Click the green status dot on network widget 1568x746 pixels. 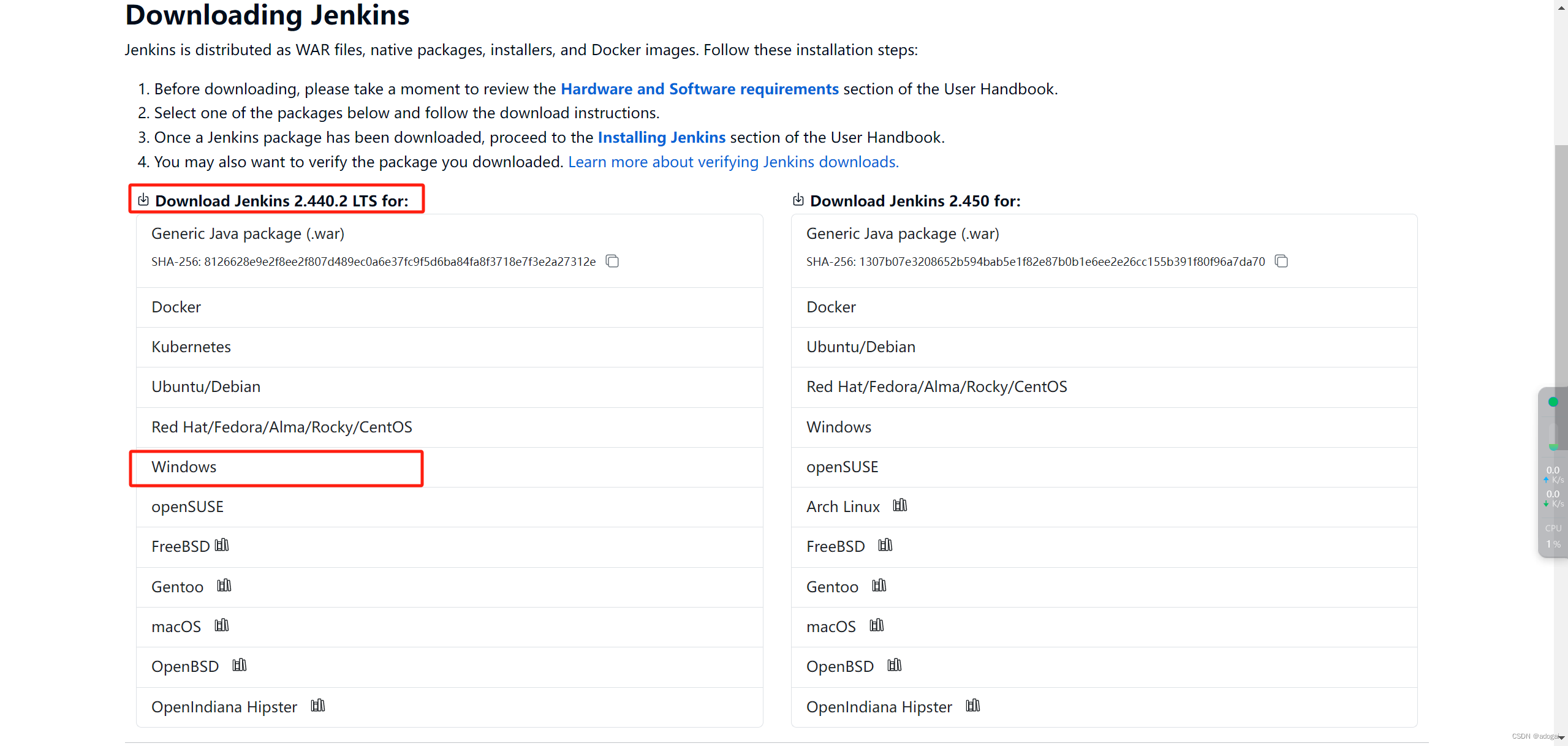1553,402
